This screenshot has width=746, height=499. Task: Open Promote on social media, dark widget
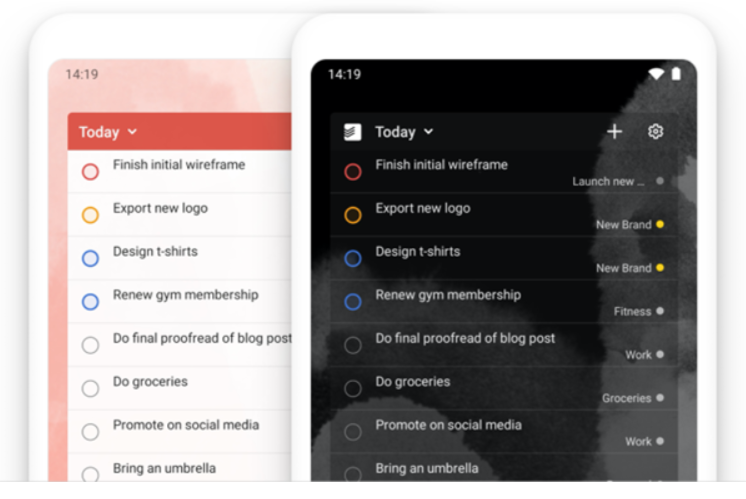(449, 425)
